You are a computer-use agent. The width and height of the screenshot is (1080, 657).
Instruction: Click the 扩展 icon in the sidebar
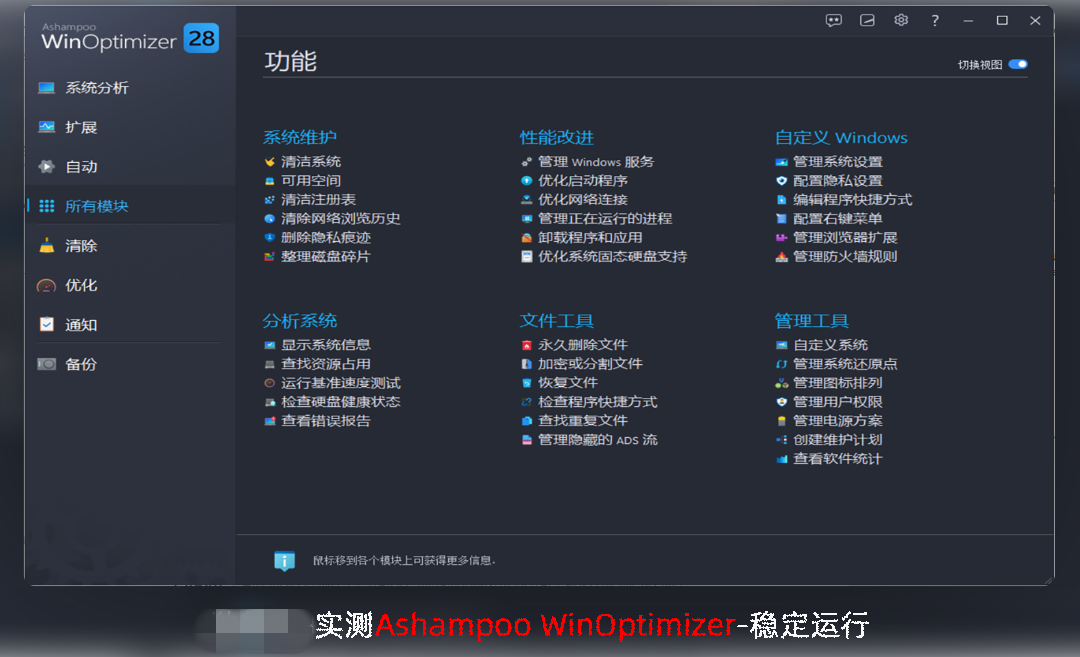point(46,127)
